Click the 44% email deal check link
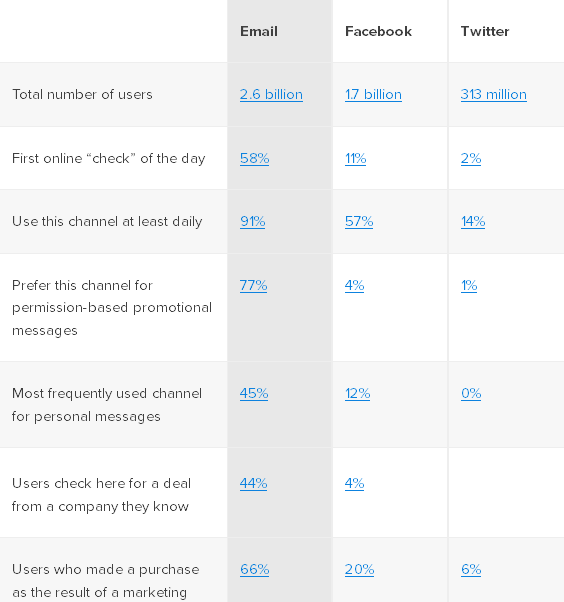The width and height of the screenshot is (564, 602). pos(253,483)
